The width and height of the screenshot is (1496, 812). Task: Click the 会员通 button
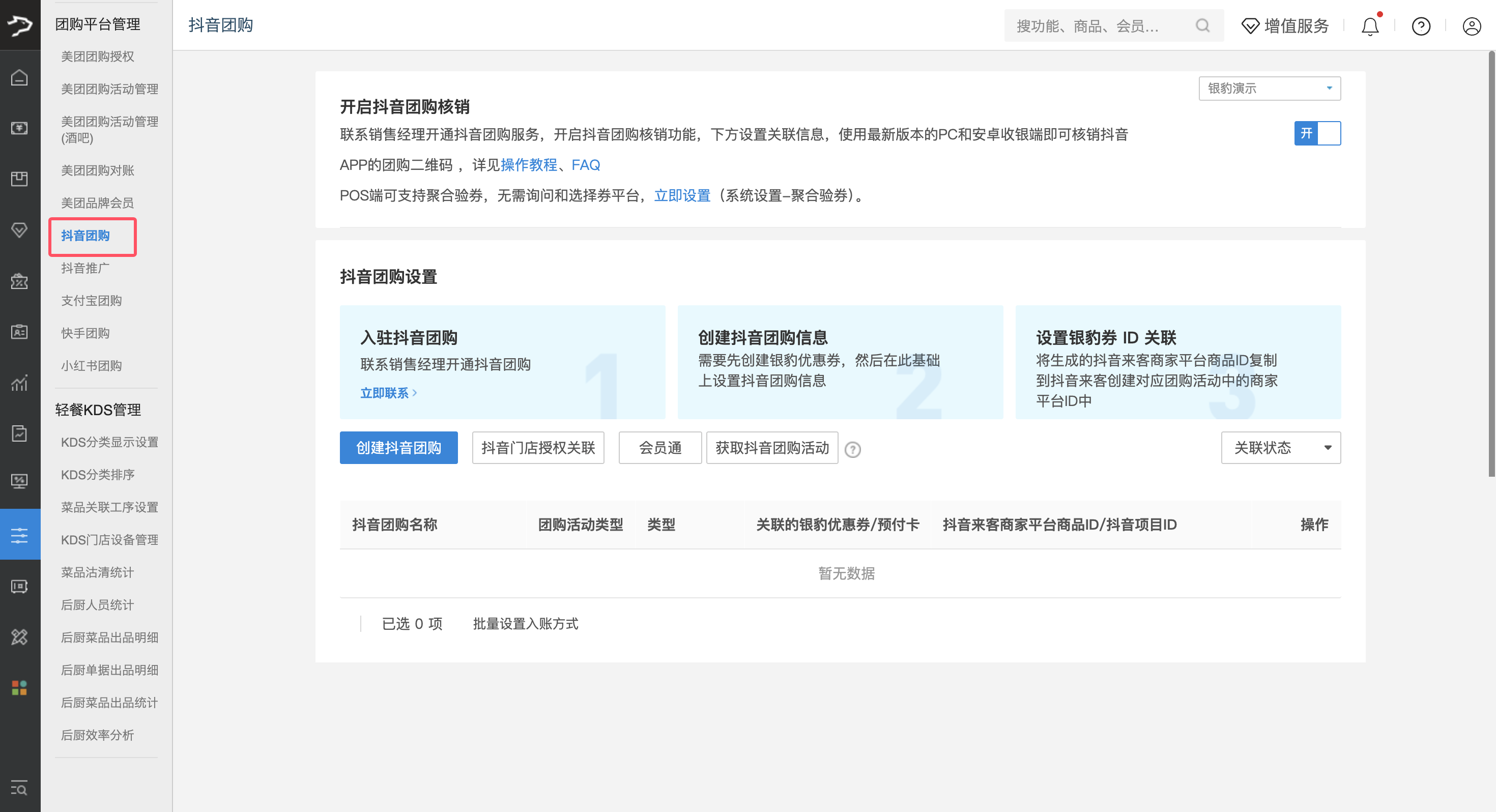point(660,447)
